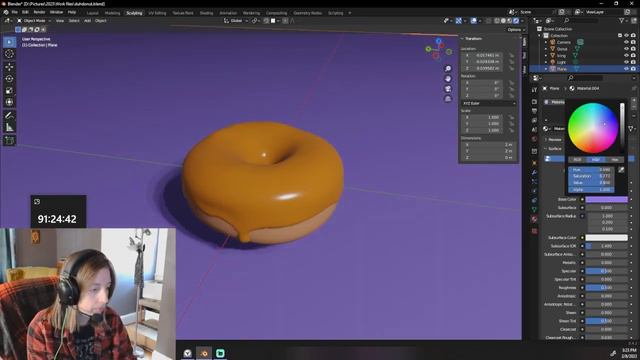Viewport: 640px width, 360px height.
Task: Select the Select Box tool in the toolbar
Action: 9,42
